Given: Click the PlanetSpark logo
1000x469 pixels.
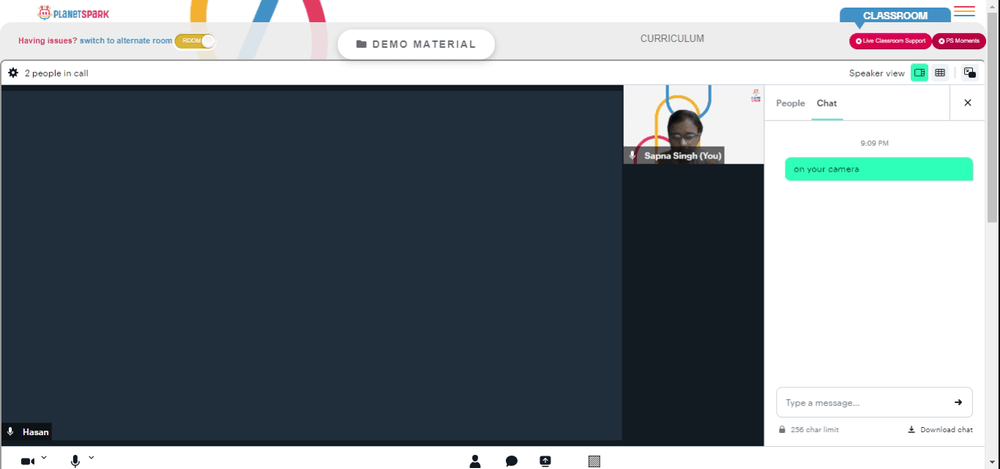Looking at the screenshot, I should point(73,13).
